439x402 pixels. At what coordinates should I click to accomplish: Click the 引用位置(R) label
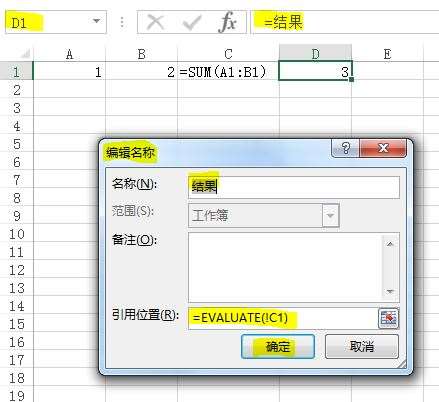click(x=145, y=314)
